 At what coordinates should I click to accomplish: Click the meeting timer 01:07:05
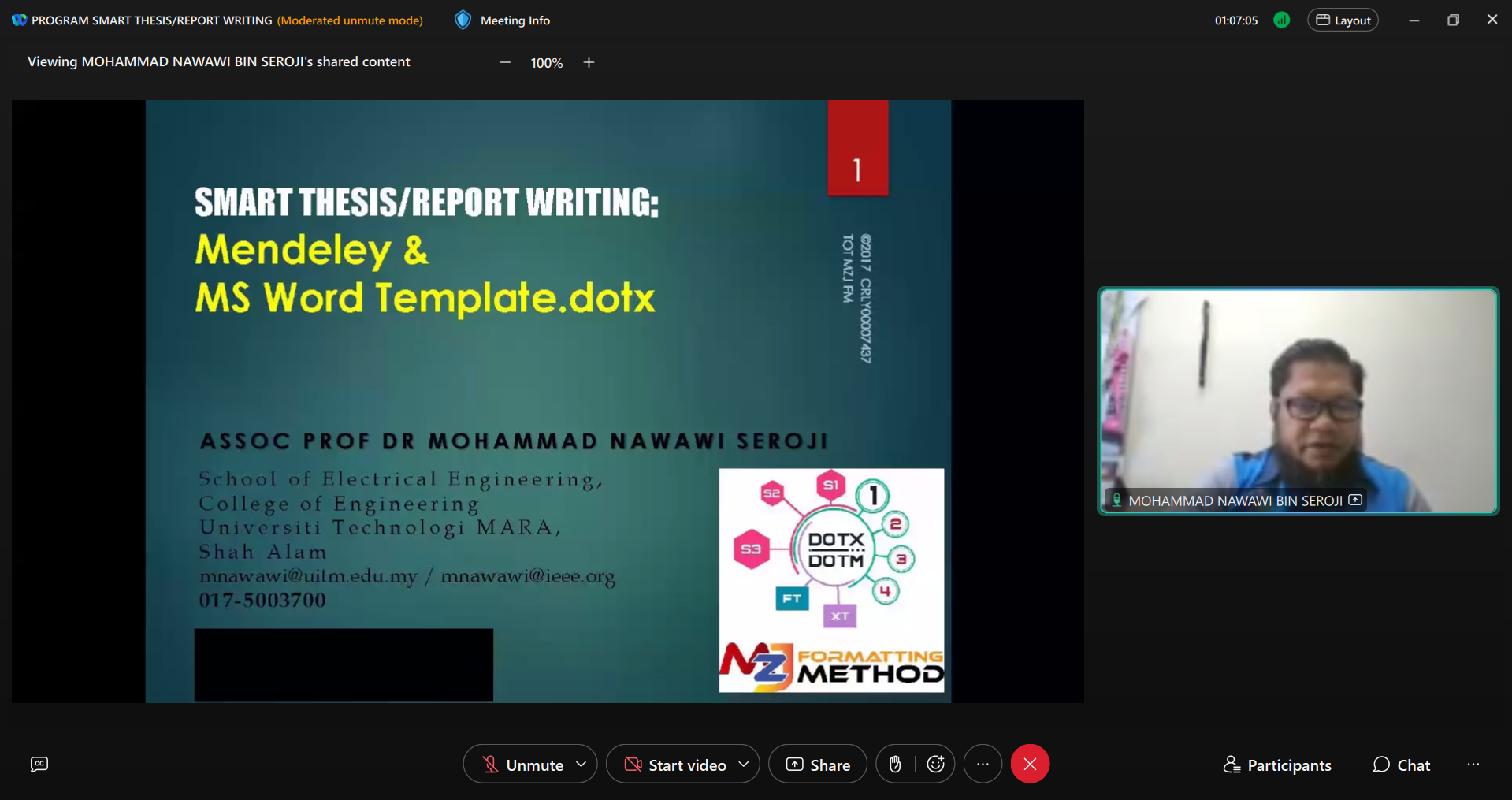coord(1236,20)
